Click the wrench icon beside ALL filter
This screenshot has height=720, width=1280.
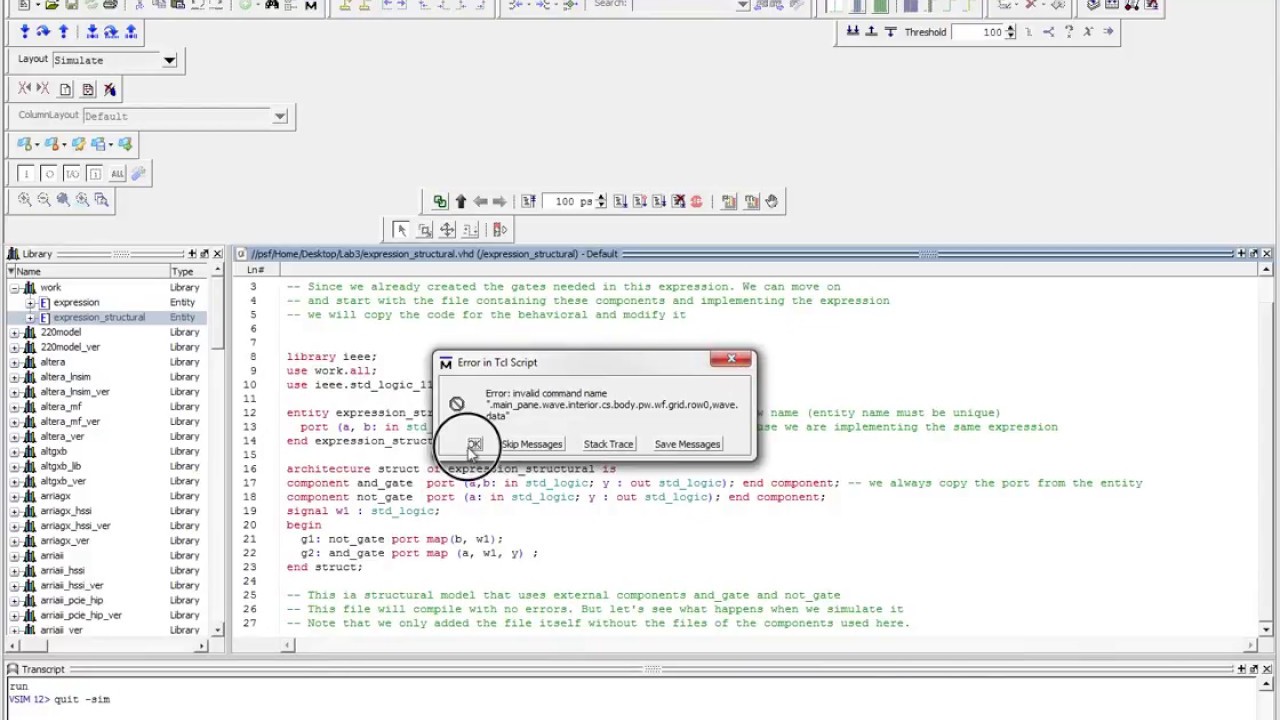[138, 173]
